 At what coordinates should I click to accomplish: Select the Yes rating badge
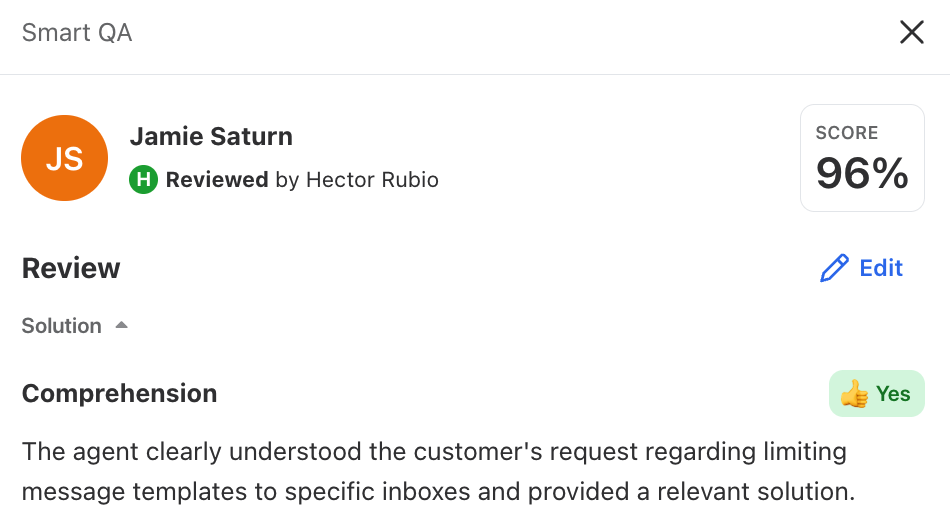pyautogui.click(x=877, y=394)
